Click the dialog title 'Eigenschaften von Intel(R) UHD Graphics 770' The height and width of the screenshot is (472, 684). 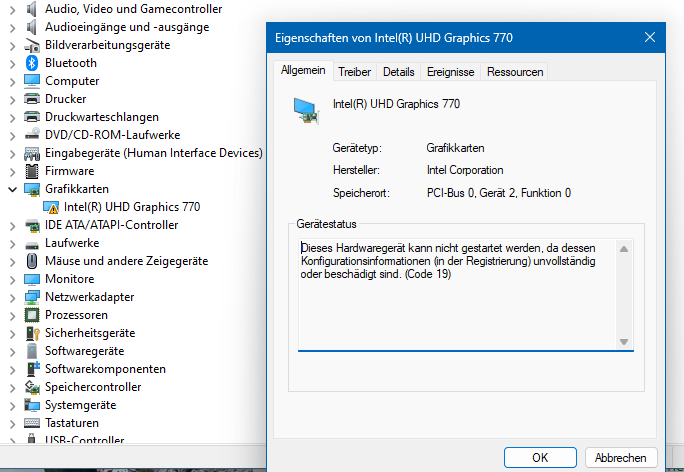393,38
